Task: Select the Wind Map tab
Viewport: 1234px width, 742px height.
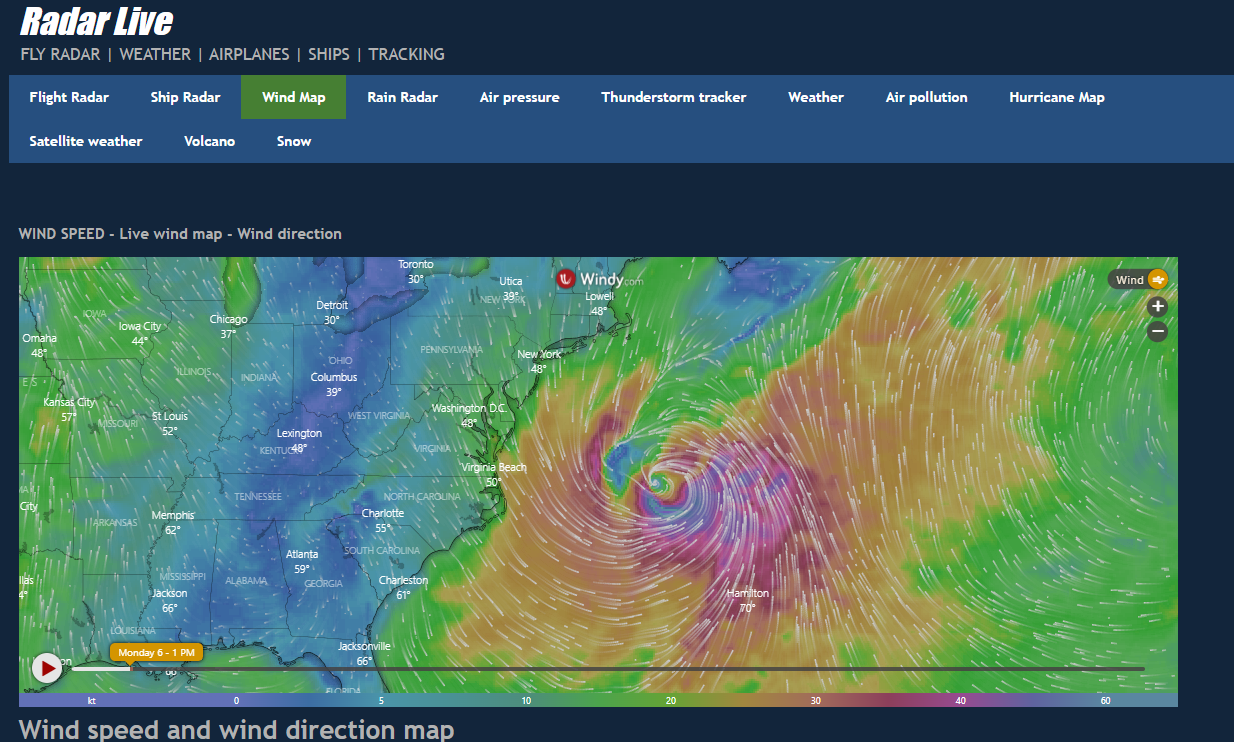Action: click(293, 97)
